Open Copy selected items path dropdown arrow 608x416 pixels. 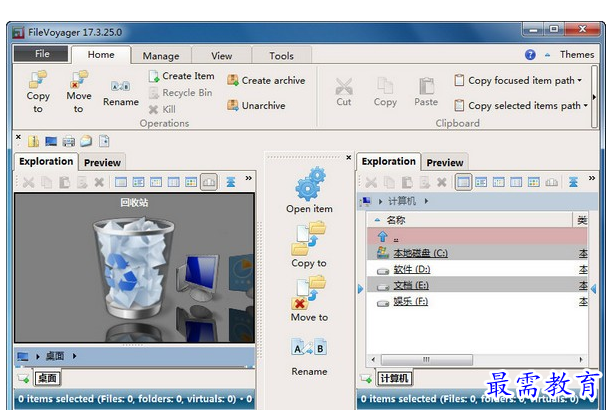click(x=586, y=105)
